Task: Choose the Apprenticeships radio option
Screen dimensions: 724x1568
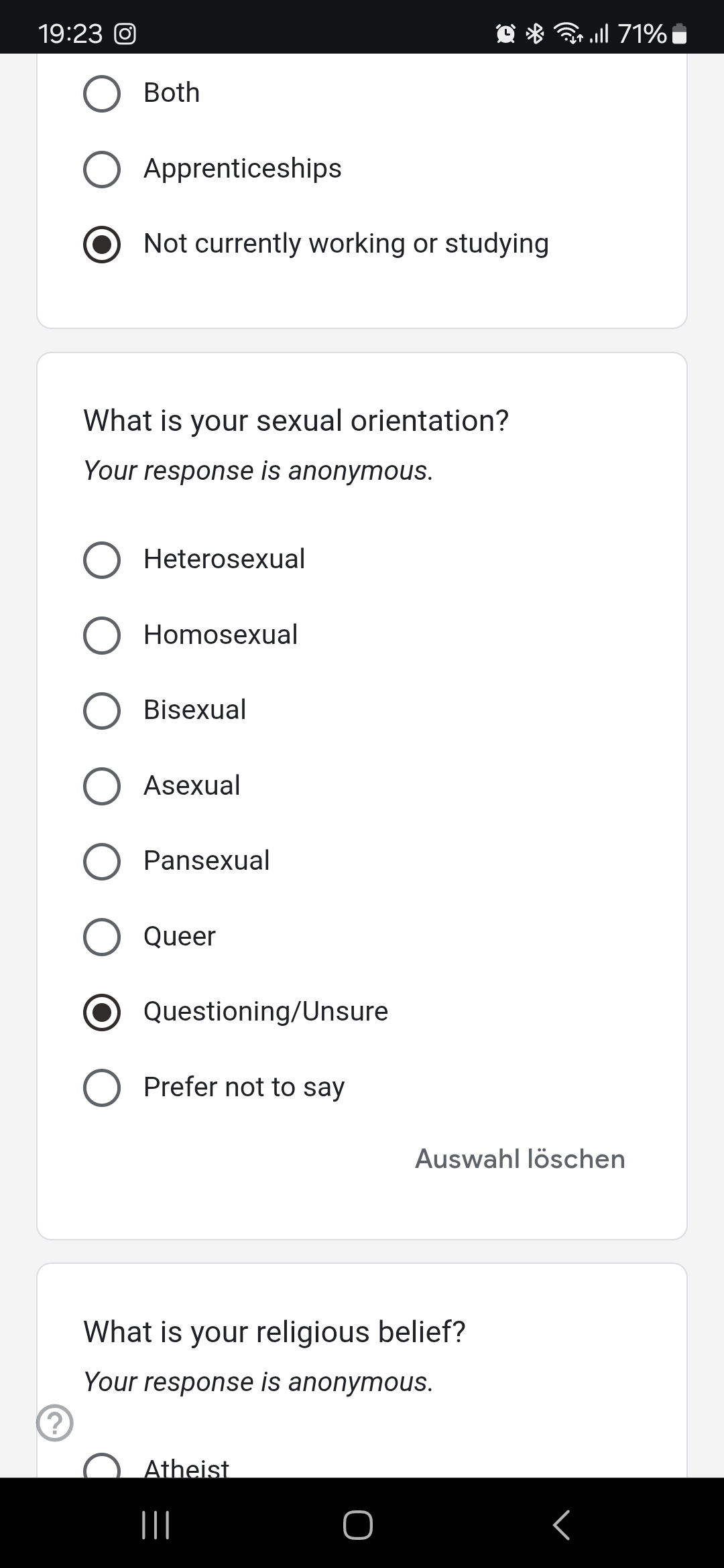Action: (102, 169)
